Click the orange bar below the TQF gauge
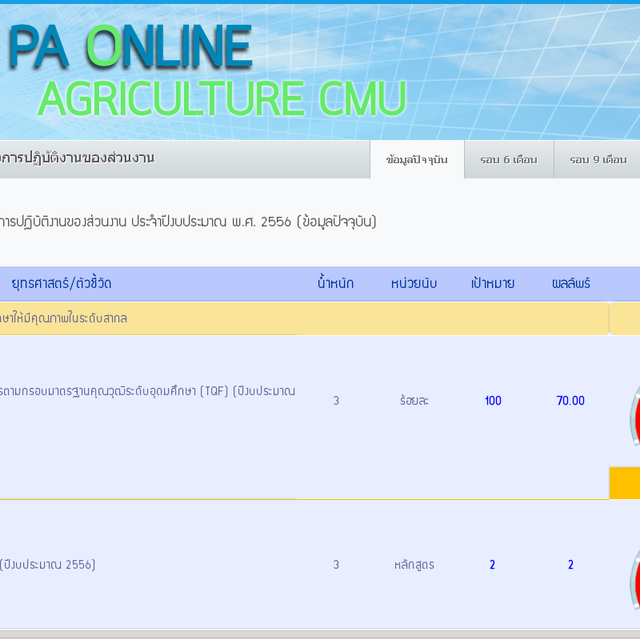The width and height of the screenshot is (640, 640). [x=624, y=483]
